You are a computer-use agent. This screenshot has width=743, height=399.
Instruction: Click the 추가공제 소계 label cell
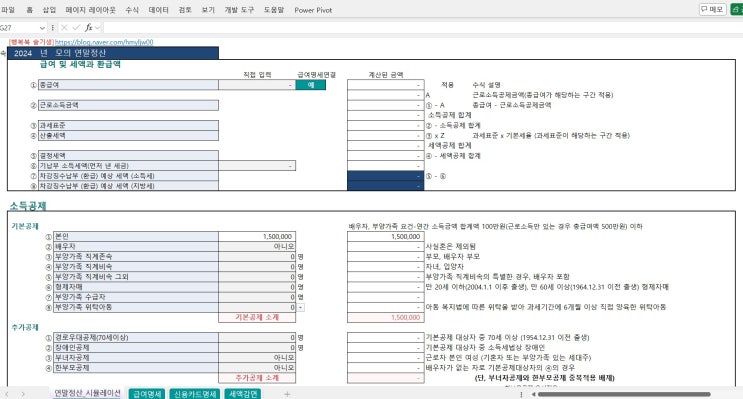coord(257,378)
